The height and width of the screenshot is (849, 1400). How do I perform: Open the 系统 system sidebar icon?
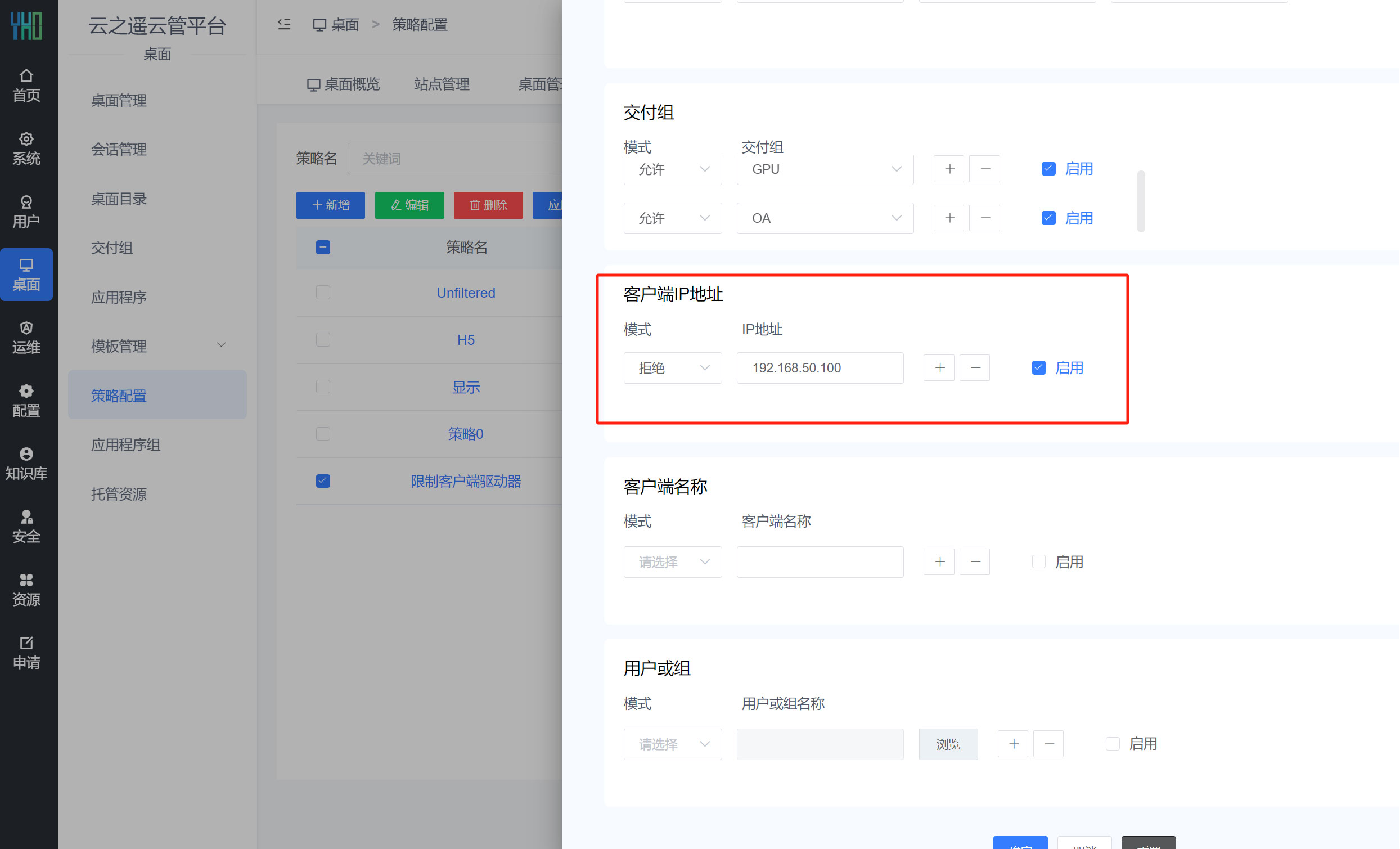click(26, 149)
